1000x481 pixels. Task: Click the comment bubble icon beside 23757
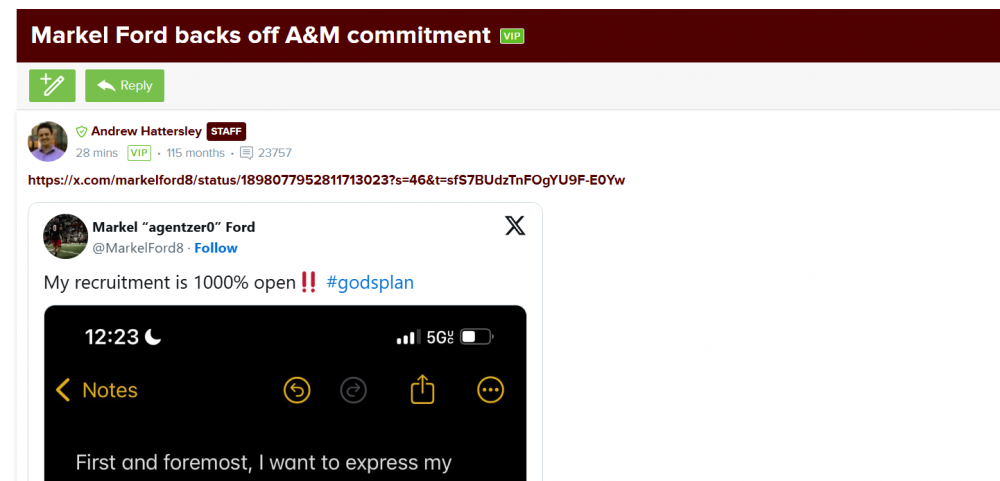pos(246,153)
